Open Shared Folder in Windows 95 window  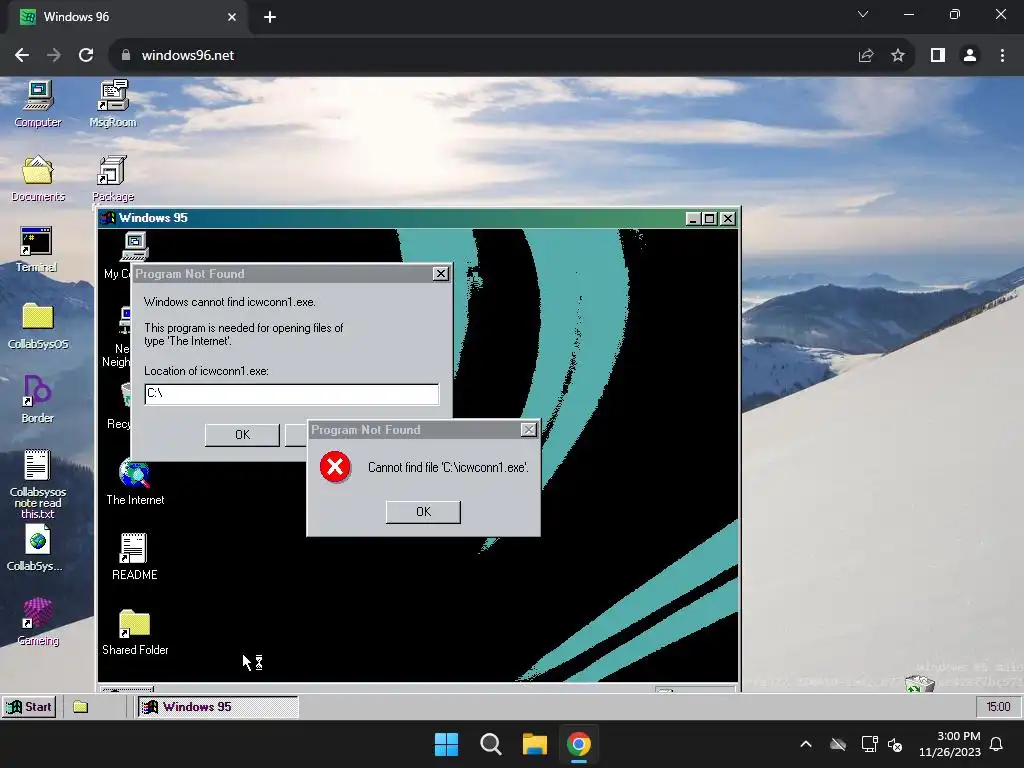pyautogui.click(x=135, y=632)
